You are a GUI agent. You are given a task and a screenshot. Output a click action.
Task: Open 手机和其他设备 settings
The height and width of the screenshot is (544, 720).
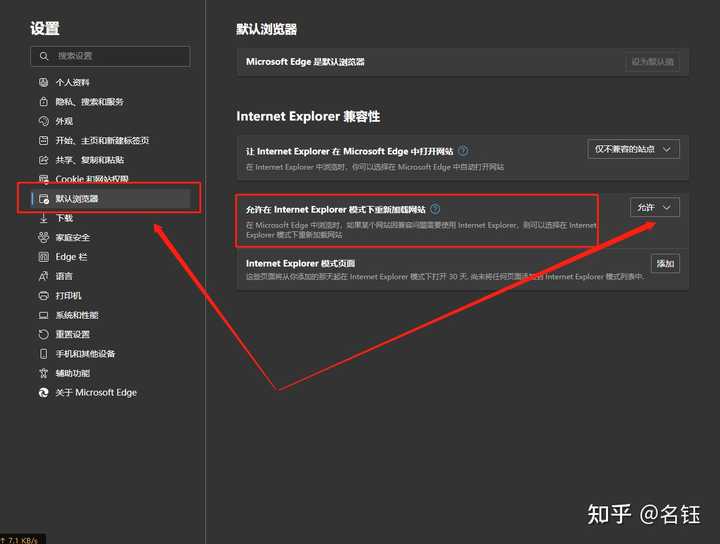tap(85, 353)
